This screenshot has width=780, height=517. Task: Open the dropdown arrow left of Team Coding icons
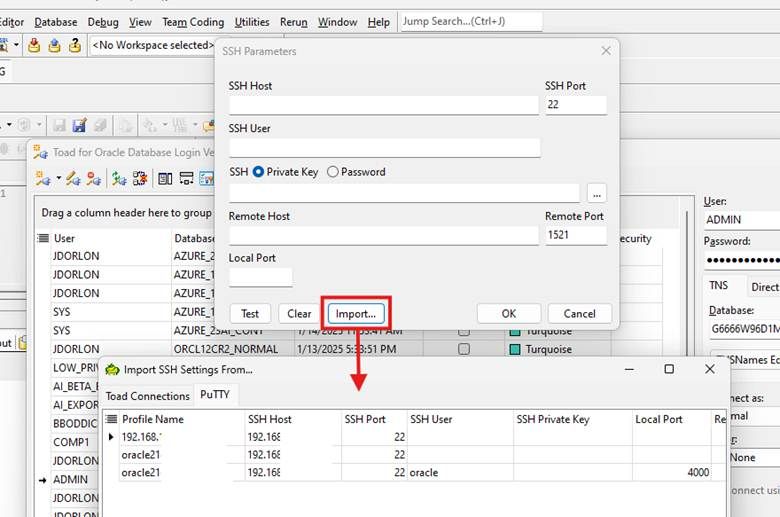click(16, 45)
